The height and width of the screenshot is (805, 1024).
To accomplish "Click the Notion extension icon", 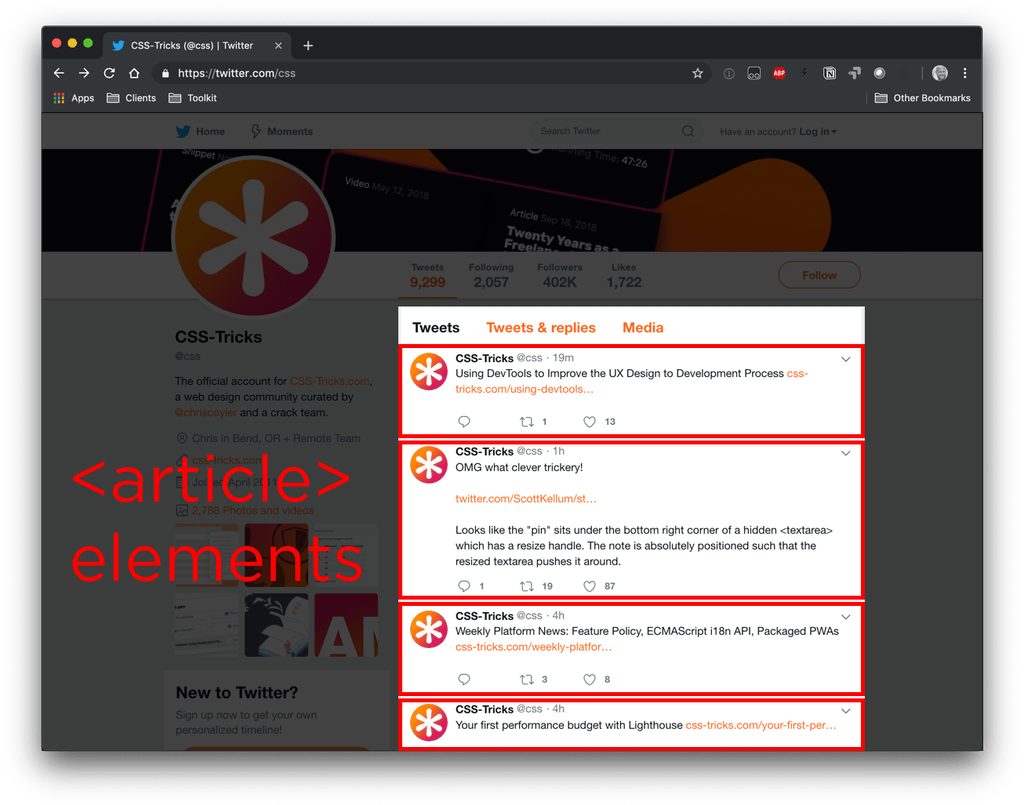I will click(829, 72).
